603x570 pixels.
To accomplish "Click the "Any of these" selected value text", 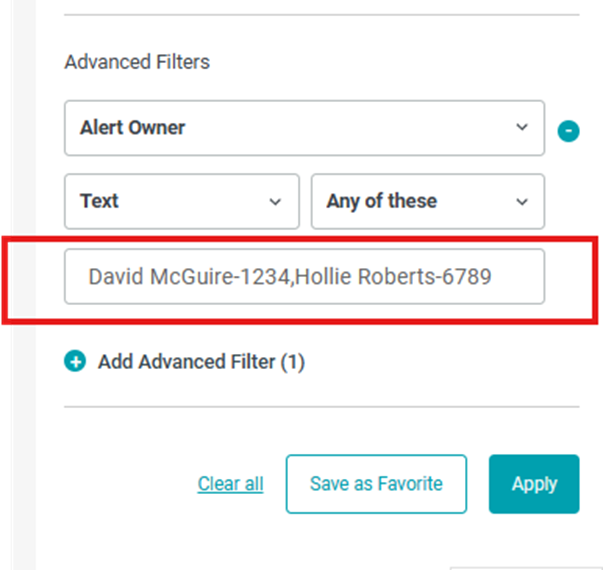I will [x=381, y=201].
